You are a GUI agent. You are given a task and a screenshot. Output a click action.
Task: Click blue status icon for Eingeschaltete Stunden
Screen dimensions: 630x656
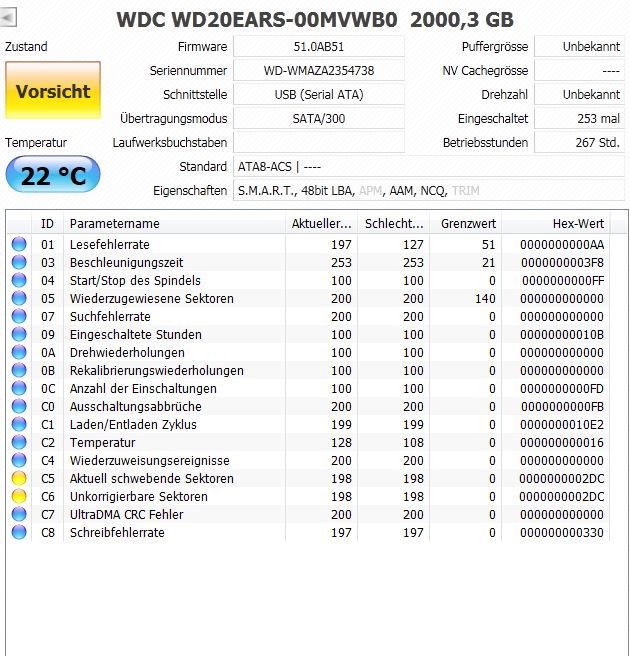pyautogui.click(x=19, y=334)
